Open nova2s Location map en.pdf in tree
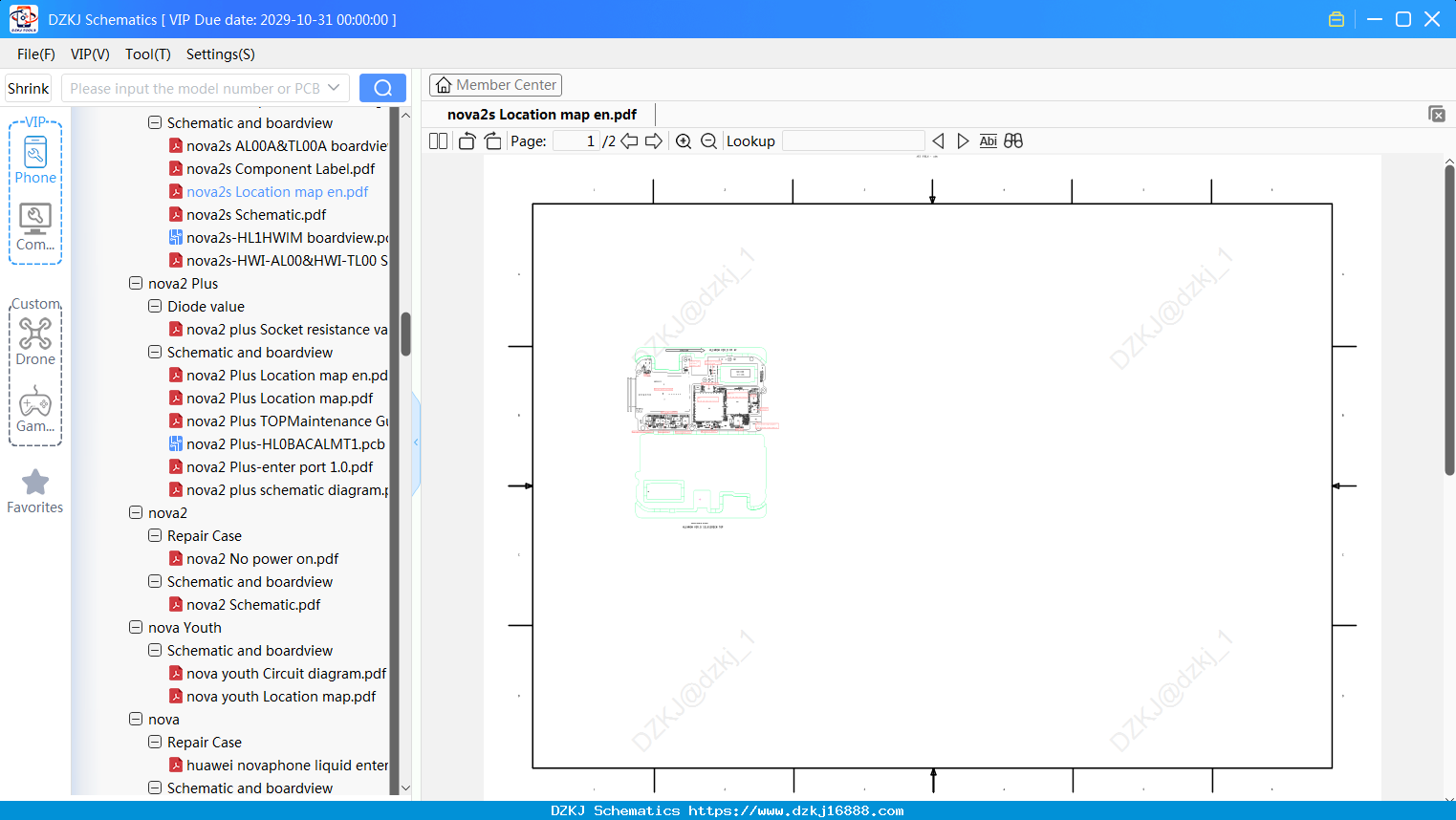This screenshot has width=1456, height=820. click(x=277, y=192)
